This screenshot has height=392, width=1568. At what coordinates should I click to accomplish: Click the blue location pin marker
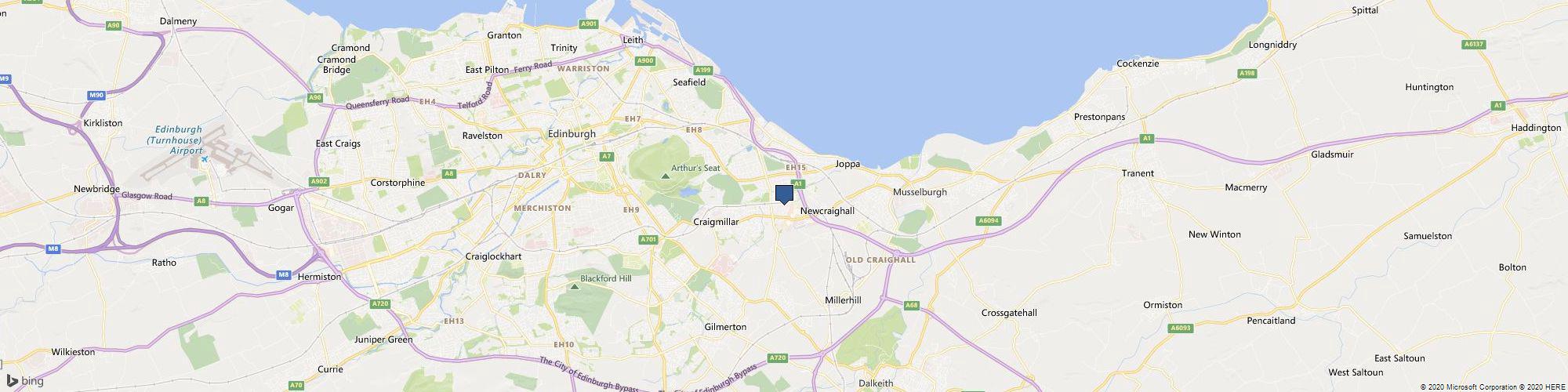(x=784, y=194)
